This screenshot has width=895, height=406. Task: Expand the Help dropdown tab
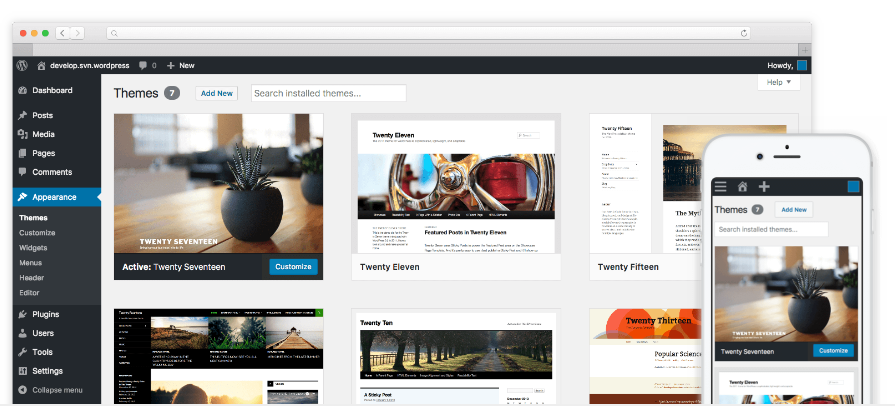pyautogui.click(x=779, y=82)
